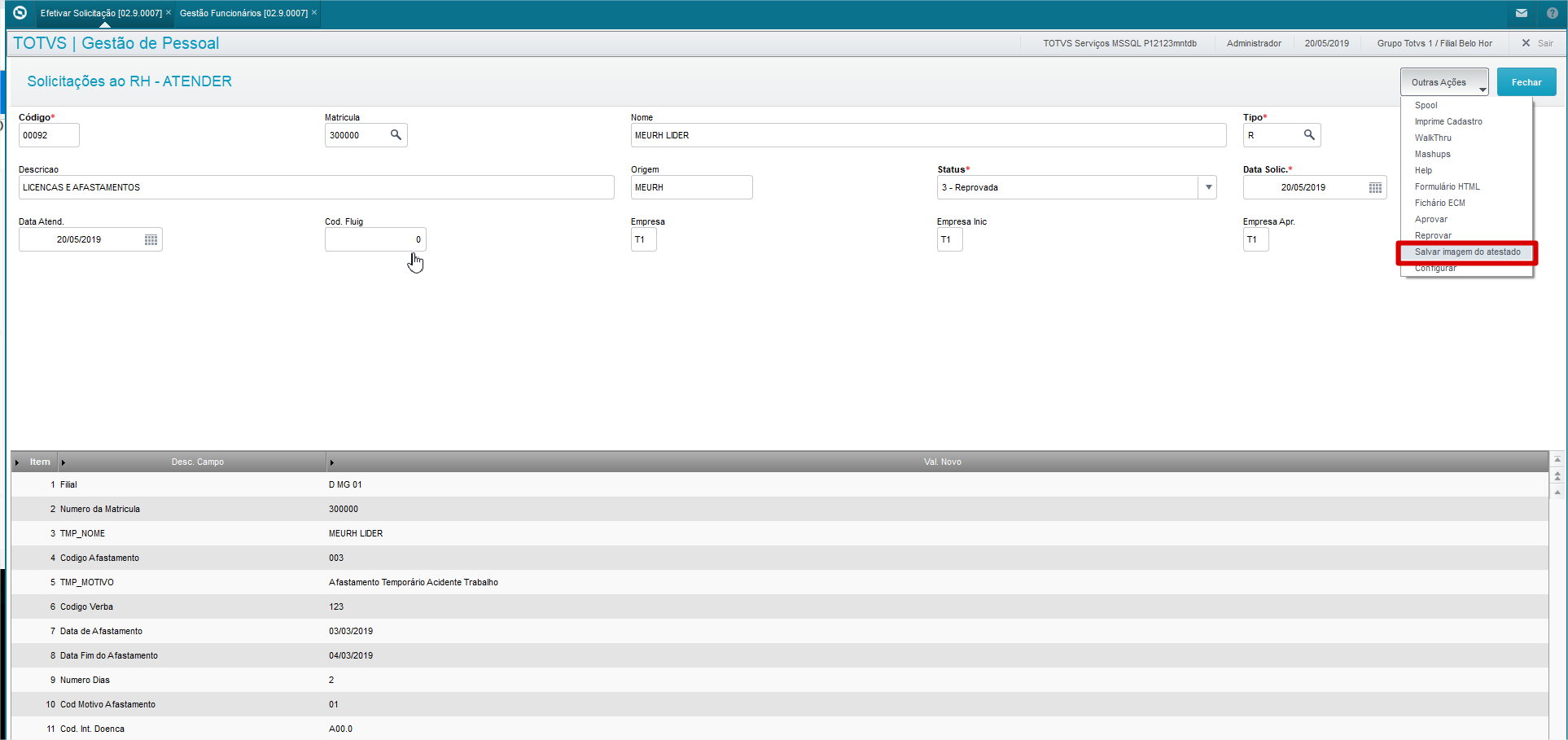This screenshot has height=740, width=1568.
Task: Close the Efetivar Solicitação tab with its X
Action: point(169,13)
